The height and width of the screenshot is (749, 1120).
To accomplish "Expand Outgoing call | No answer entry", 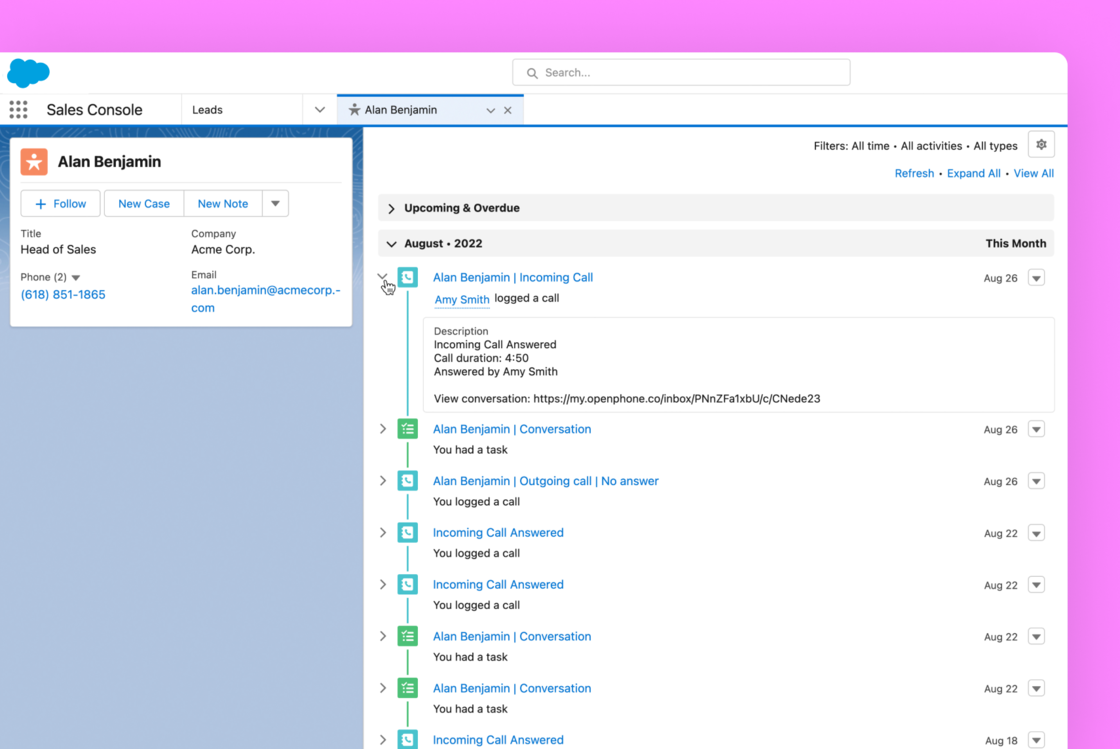I will (383, 481).
